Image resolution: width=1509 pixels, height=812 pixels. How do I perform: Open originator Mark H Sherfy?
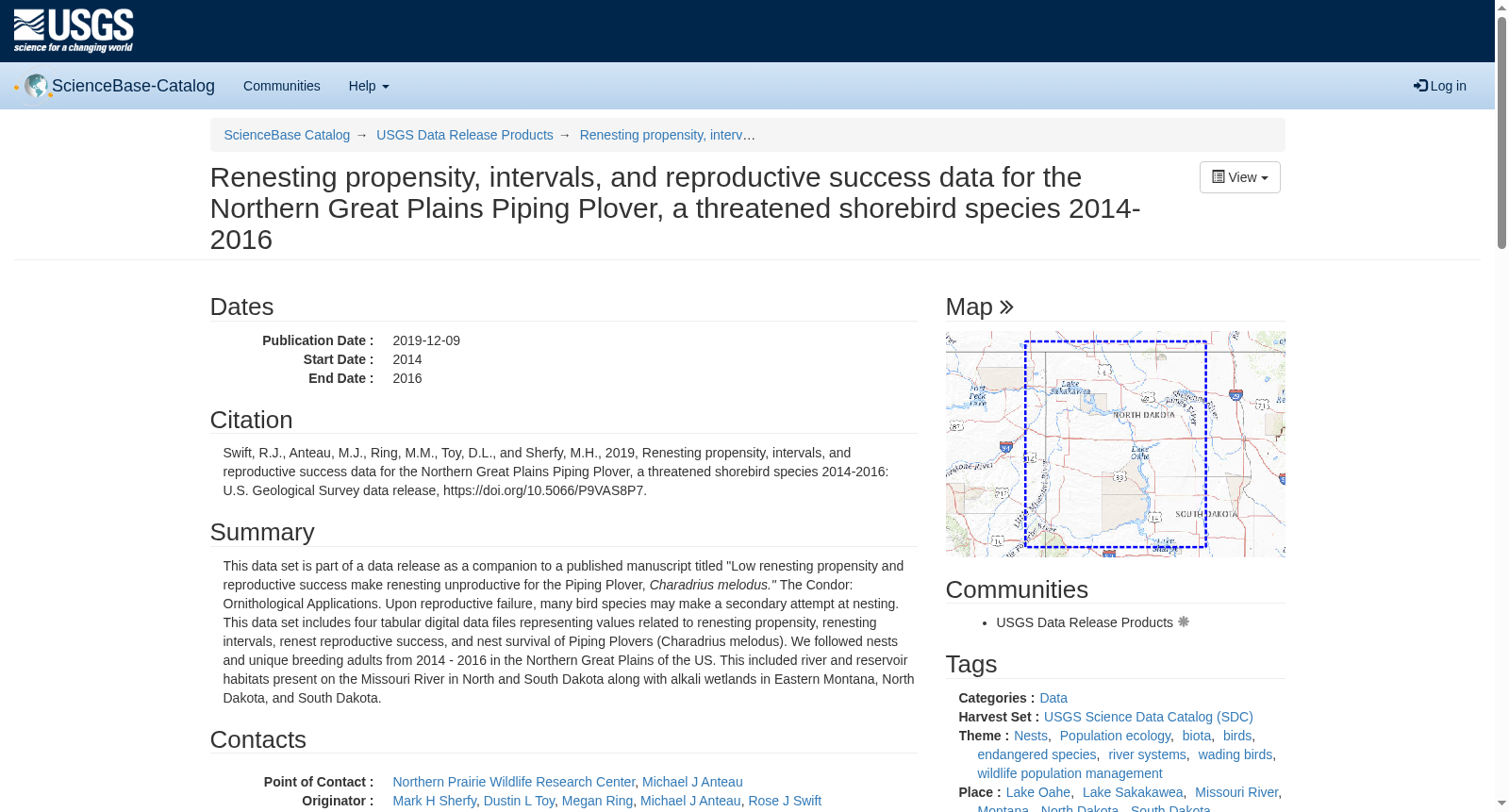435,801
